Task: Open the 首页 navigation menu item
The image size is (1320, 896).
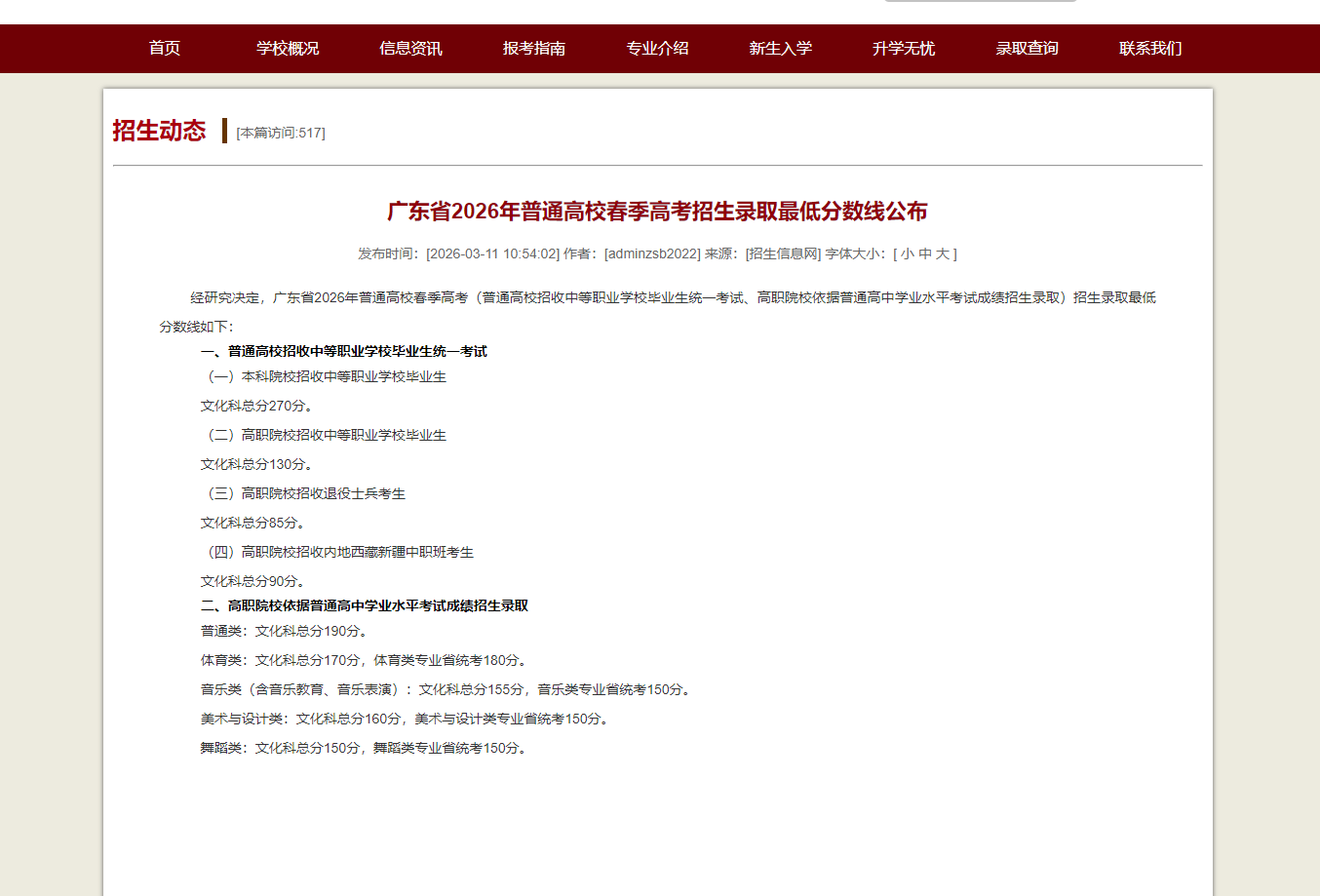Action: click(x=164, y=49)
